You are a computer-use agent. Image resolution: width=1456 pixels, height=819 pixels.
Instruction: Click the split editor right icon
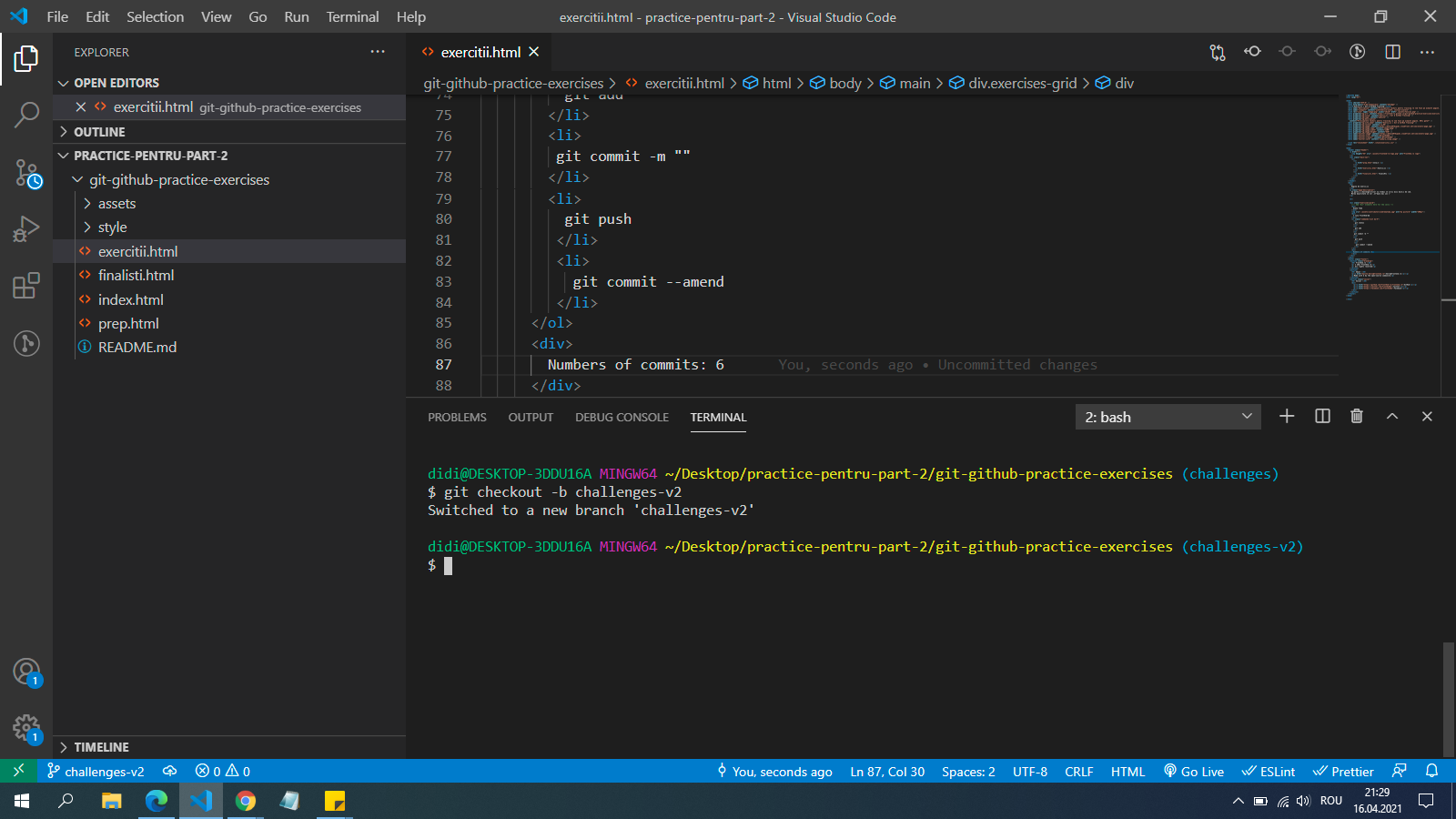[x=1392, y=52]
